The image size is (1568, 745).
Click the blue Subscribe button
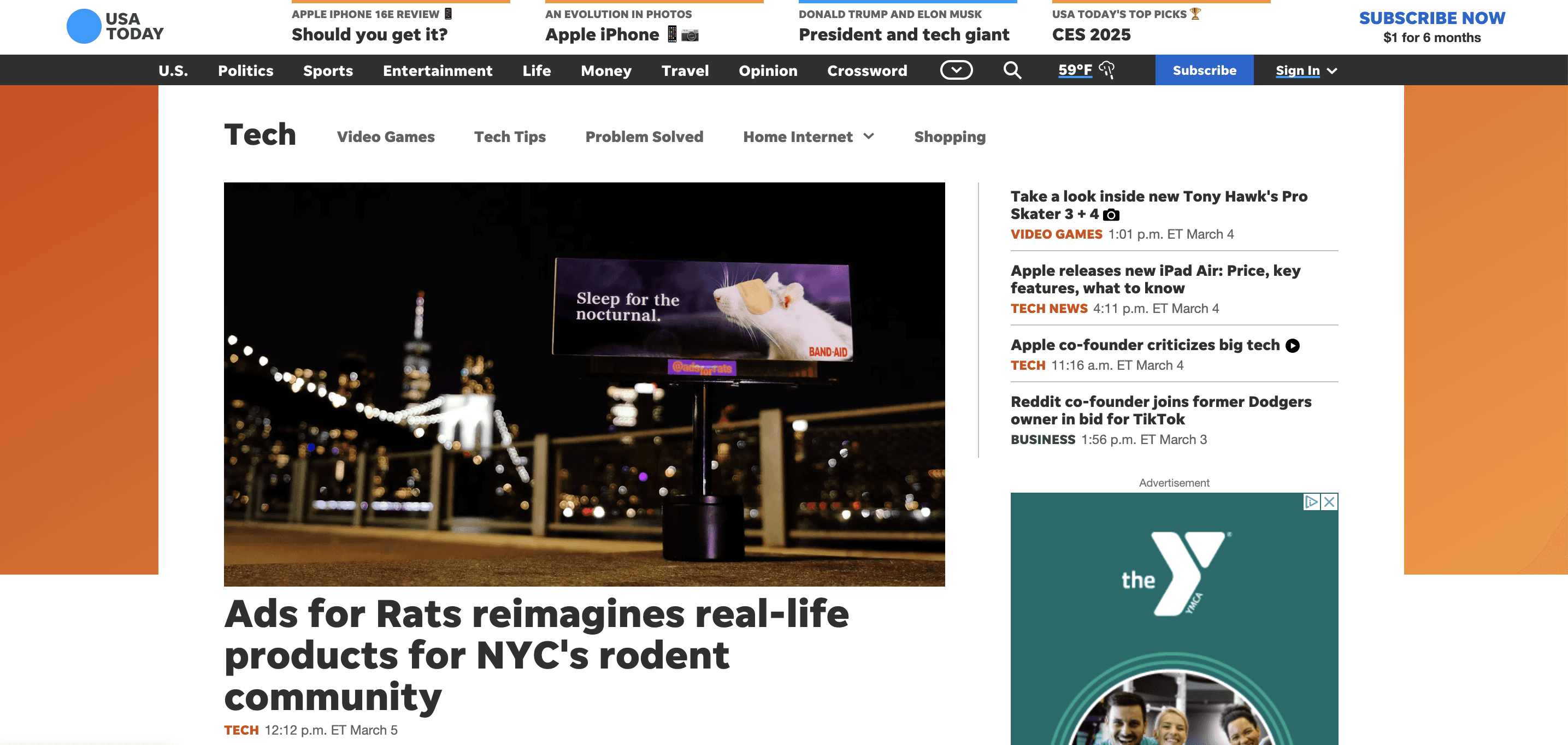(x=1204, y=70)
